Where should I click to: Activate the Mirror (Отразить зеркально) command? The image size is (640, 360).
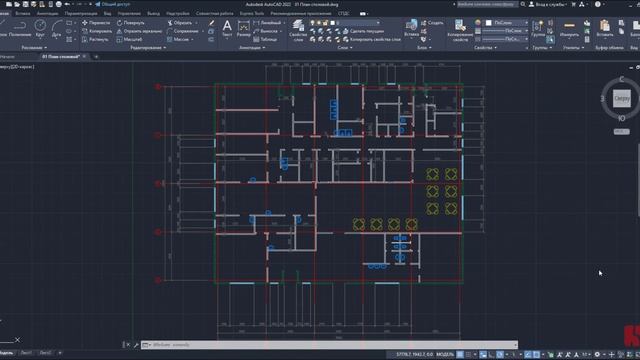tap(139, 31)
